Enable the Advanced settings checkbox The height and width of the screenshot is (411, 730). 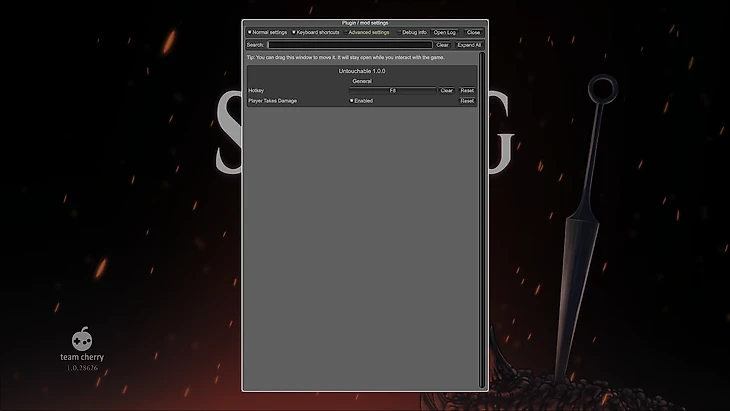point(345,32)
